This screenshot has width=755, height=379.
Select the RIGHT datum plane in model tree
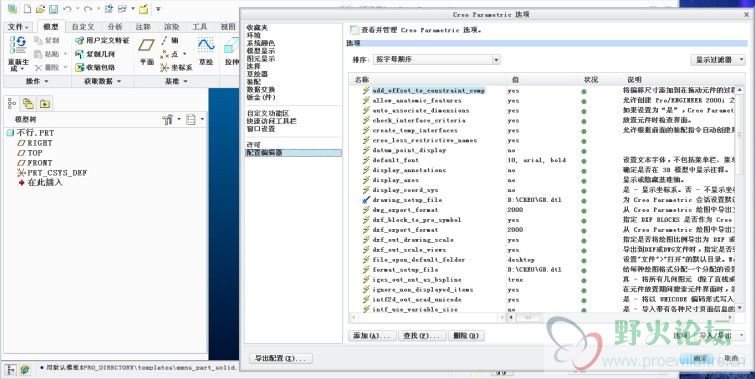click(x=35, y=143)
